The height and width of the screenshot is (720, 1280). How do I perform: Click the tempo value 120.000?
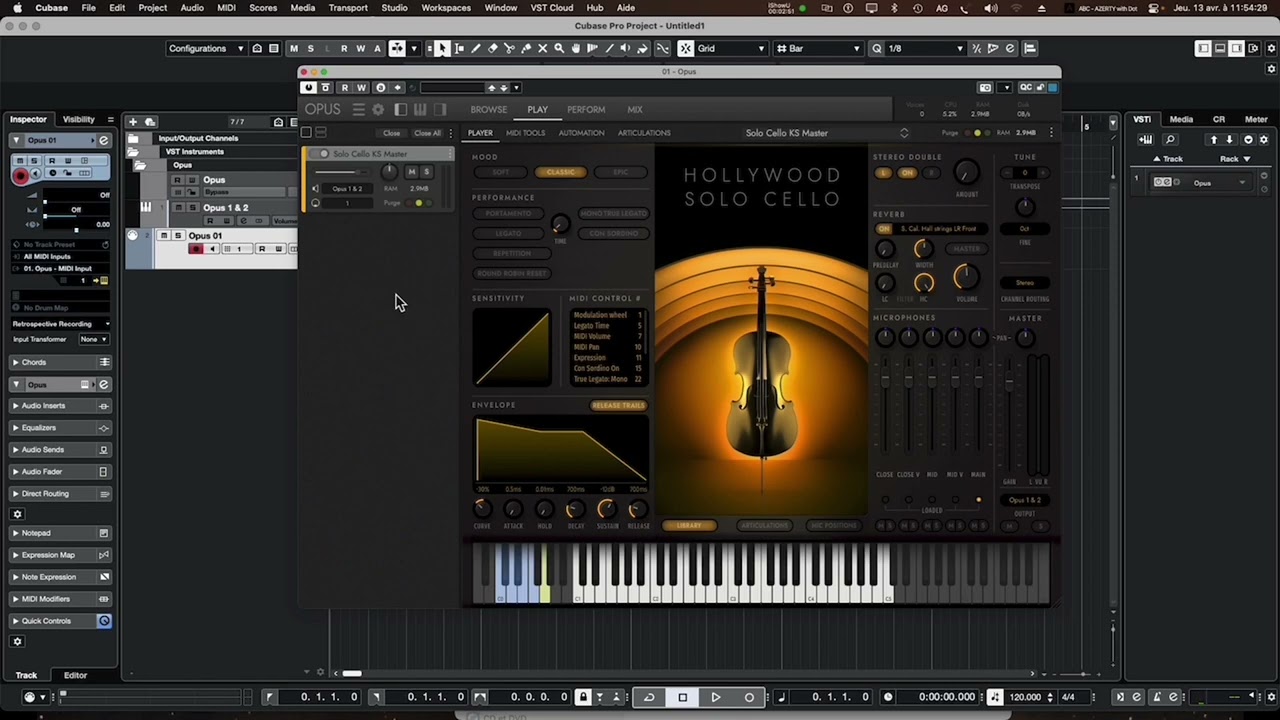click(1025, 697)
